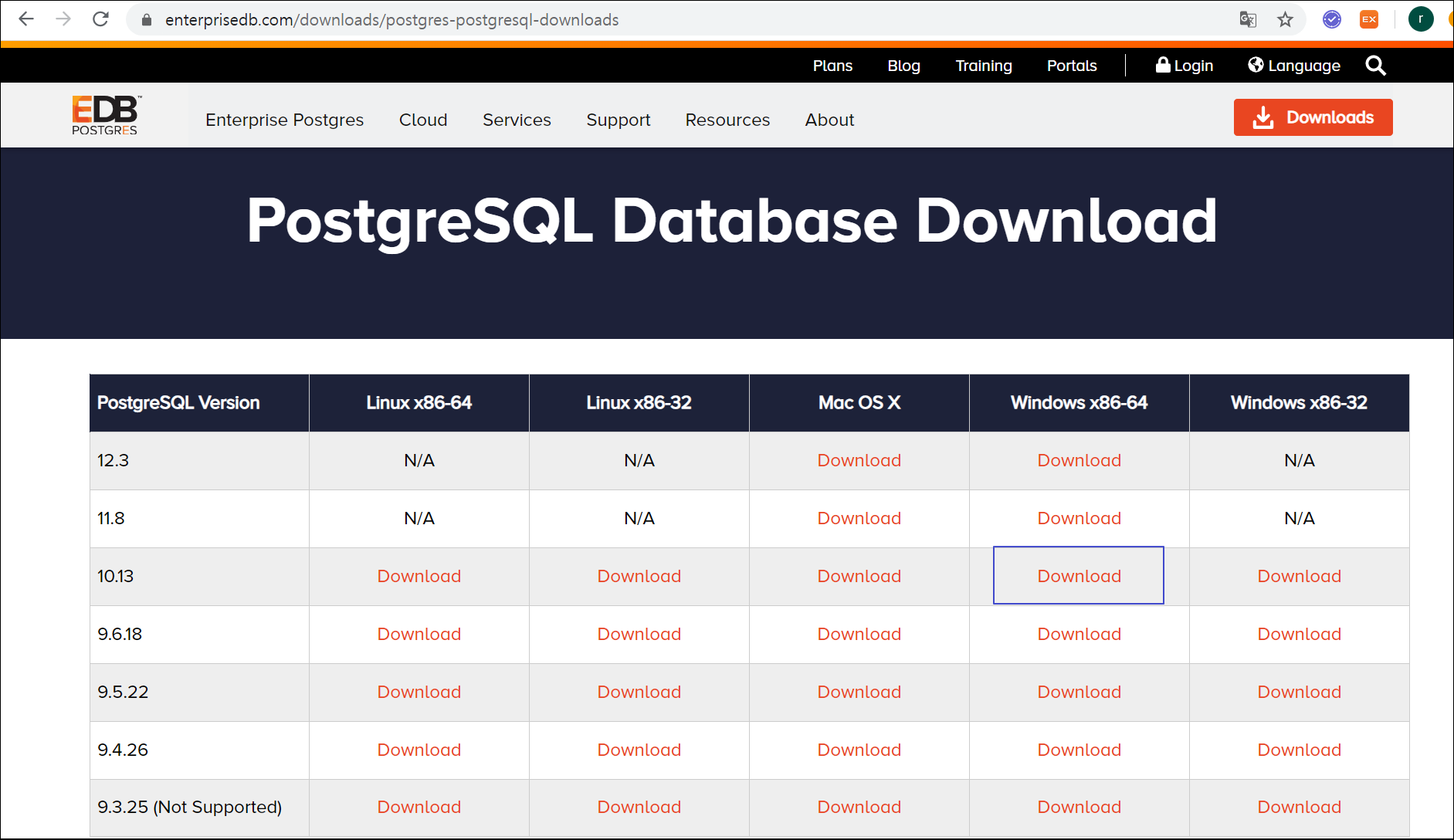Download 9.5.22 for Linux x86-32
Viewport: 1454px width, 840px height.
(x=639, y=692)
